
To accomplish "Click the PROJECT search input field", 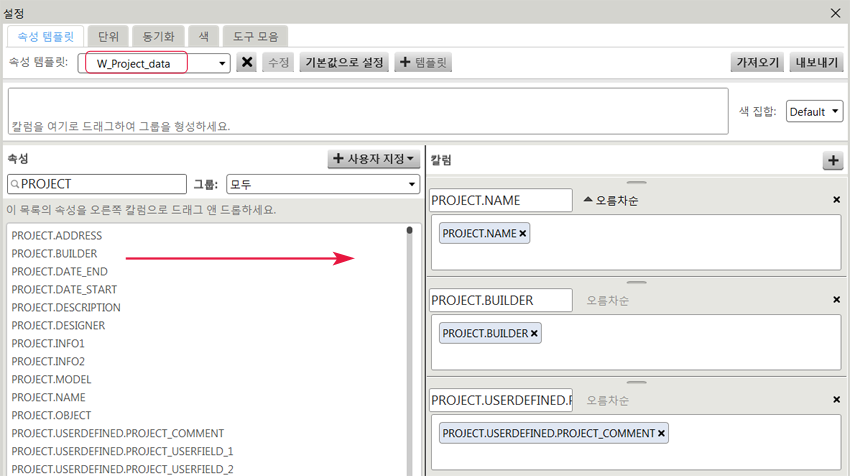I will tap(100, 184).
